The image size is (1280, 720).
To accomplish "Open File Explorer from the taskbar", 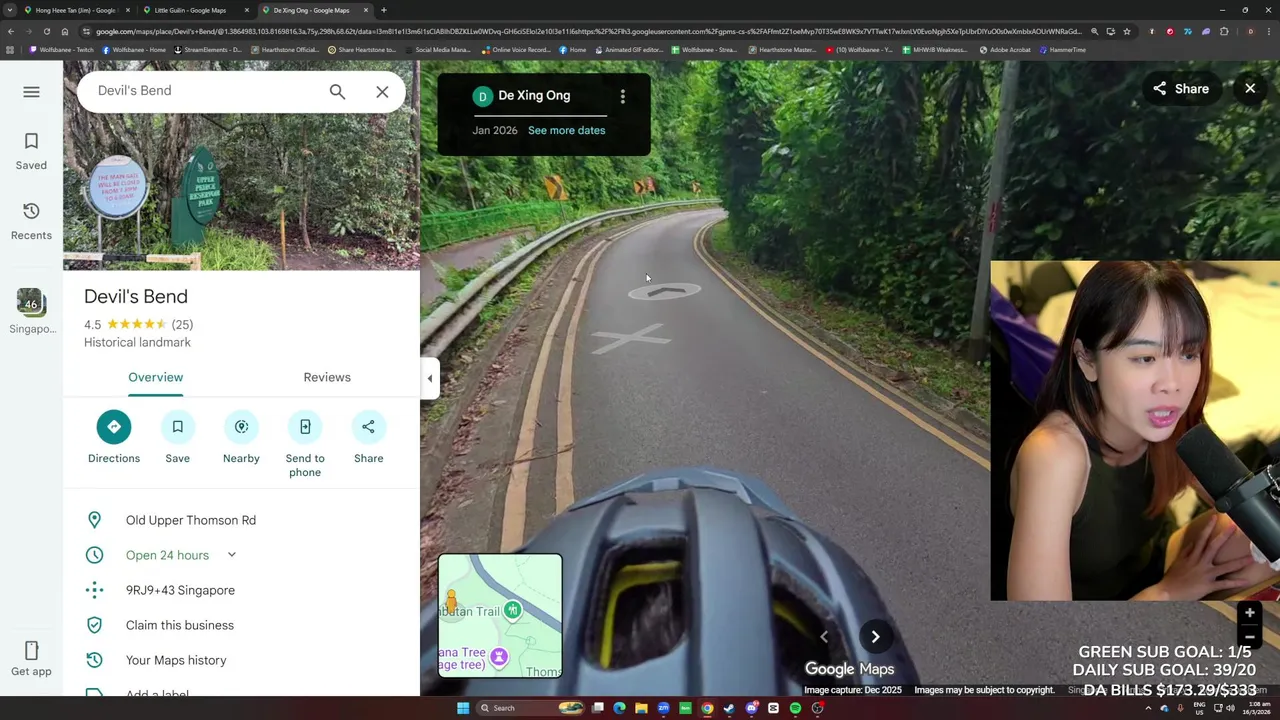I will [x=641, y=708].
